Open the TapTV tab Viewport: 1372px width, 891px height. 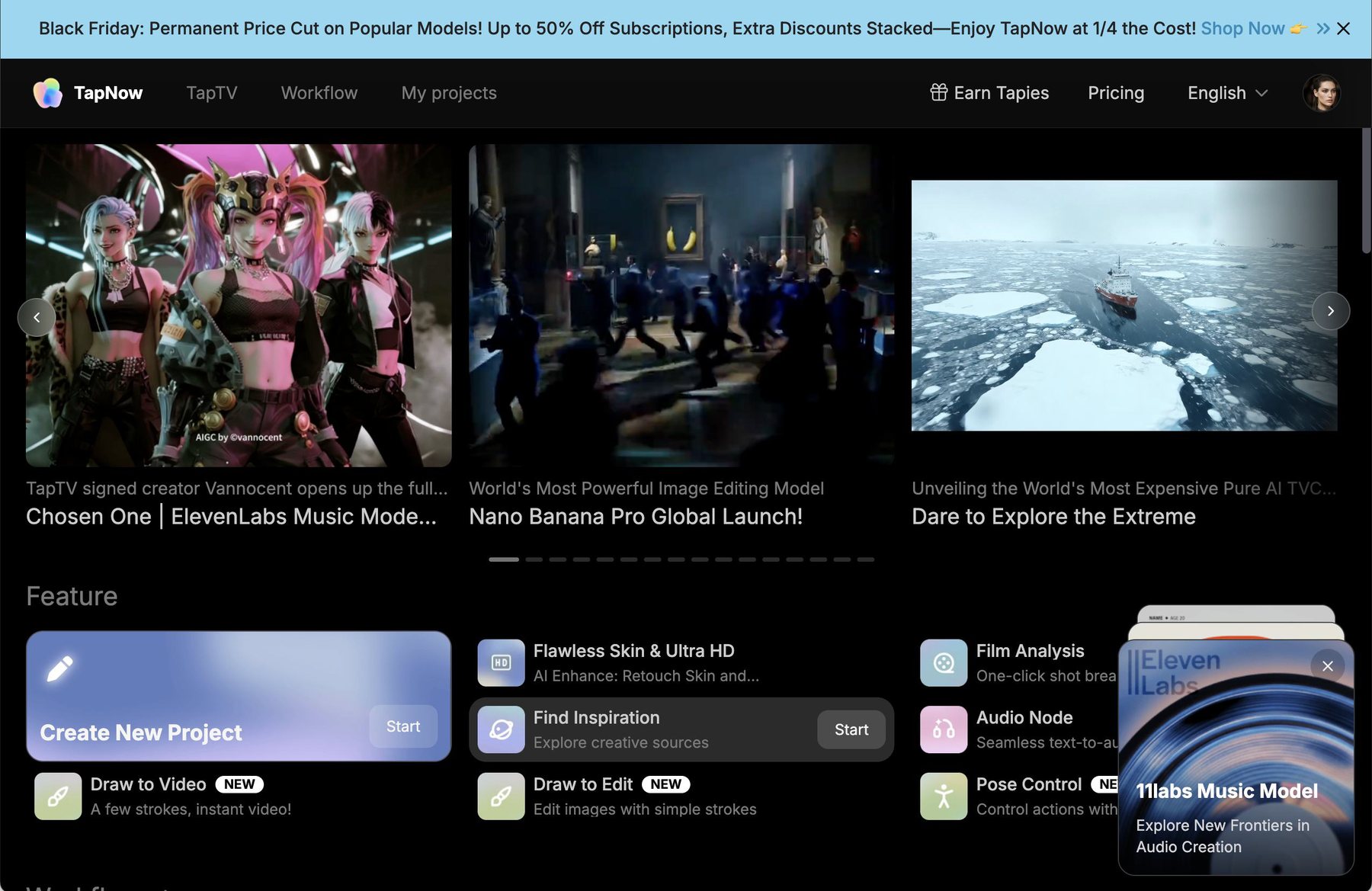point(212,93)
